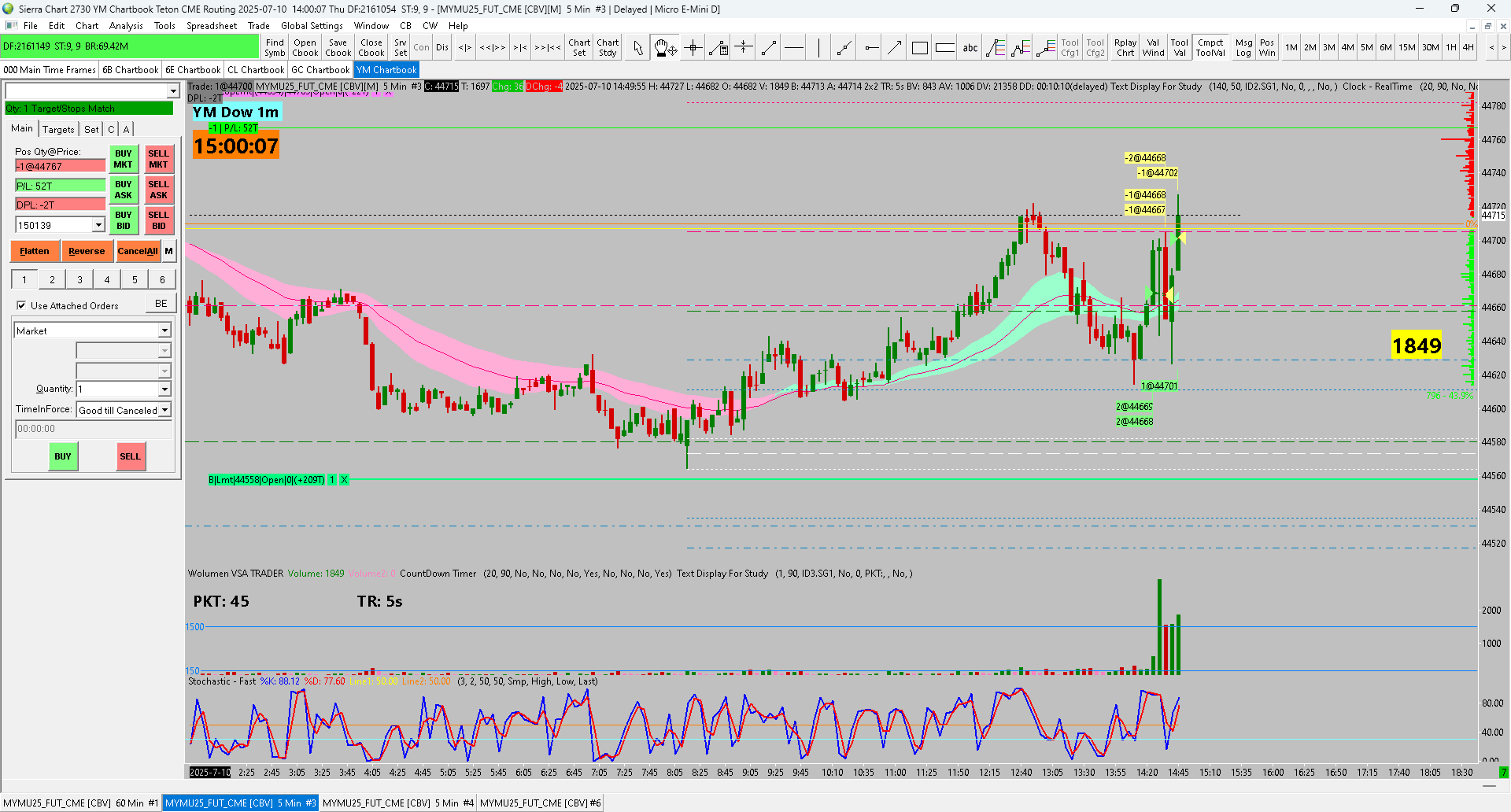
Task: Click the M button beside CancelAll
Action: [168, 252]
